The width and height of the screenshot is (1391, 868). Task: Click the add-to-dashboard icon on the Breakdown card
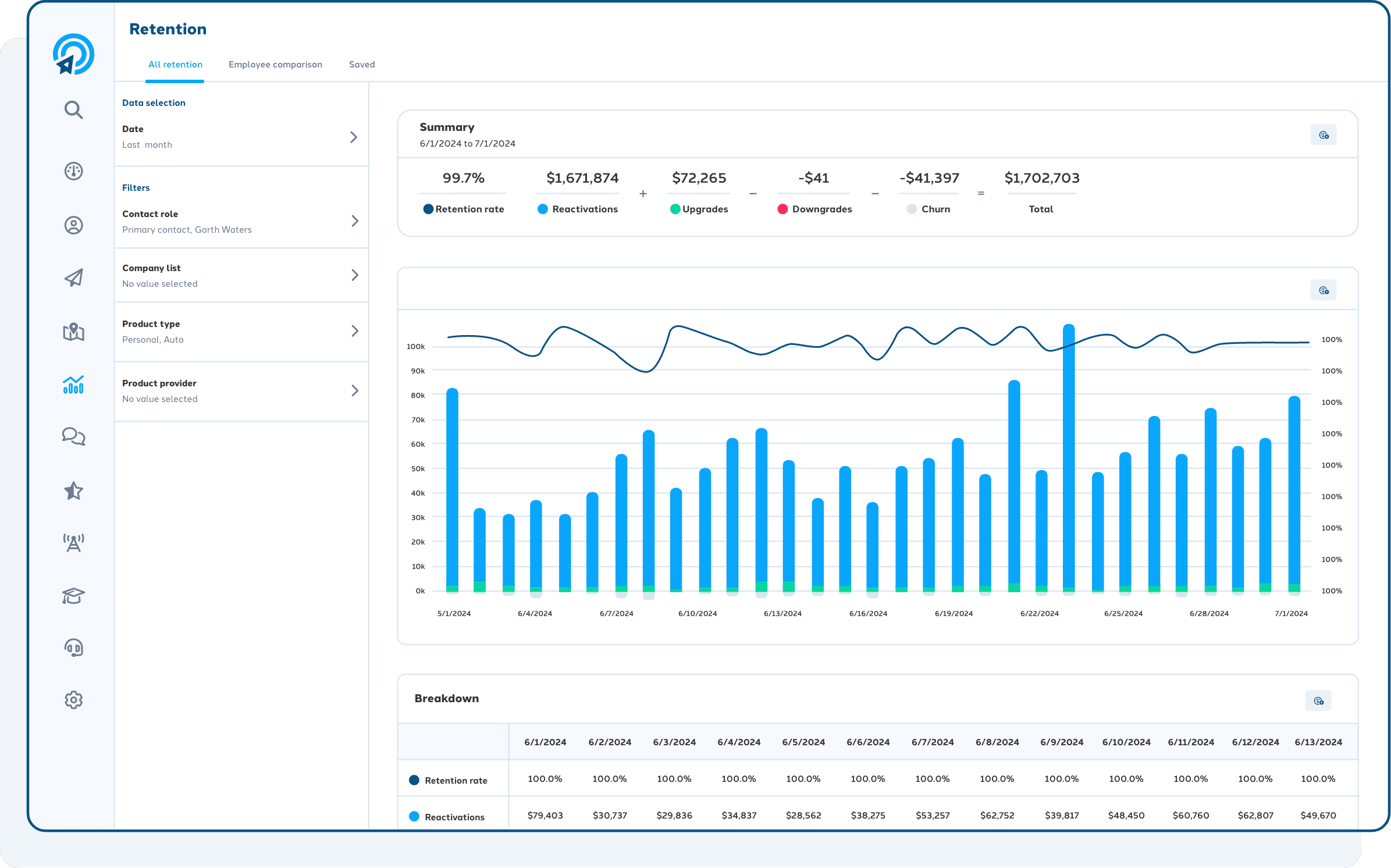pos(1319,700)
